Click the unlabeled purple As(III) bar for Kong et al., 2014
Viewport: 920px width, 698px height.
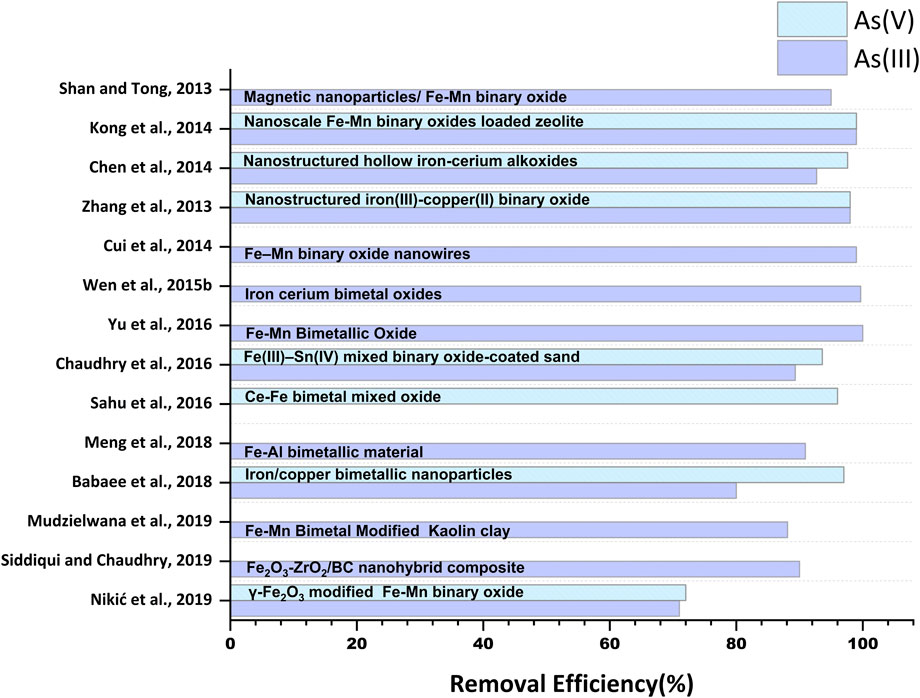tap(543, 137)
